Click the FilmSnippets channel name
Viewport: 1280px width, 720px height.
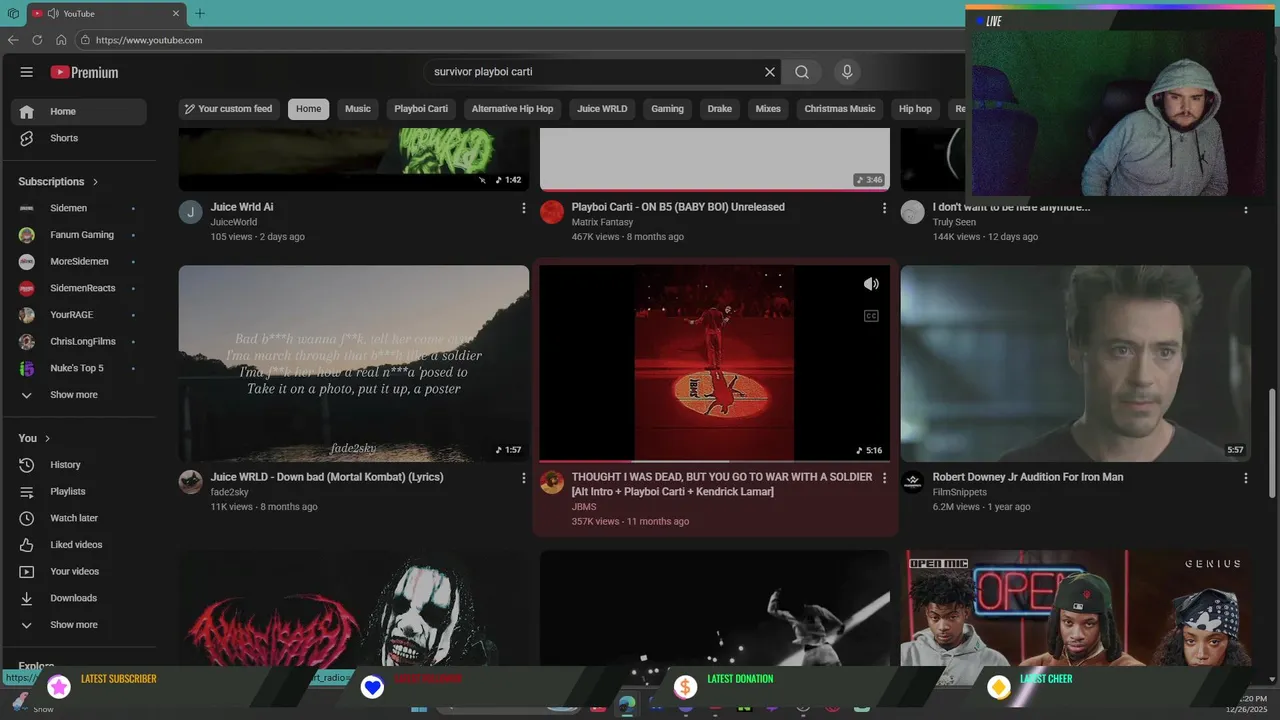pos(960,492)
